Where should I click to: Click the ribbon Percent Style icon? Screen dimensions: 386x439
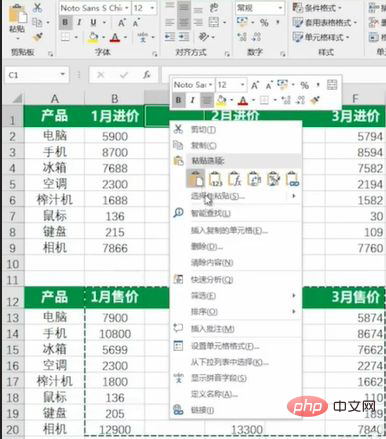pyautogui.click(x=264, y=22)
